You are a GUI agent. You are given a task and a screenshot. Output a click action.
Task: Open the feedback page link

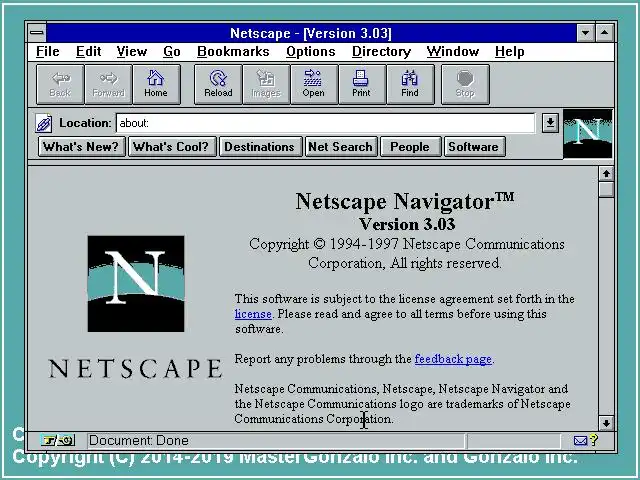[x=453, y=359]
